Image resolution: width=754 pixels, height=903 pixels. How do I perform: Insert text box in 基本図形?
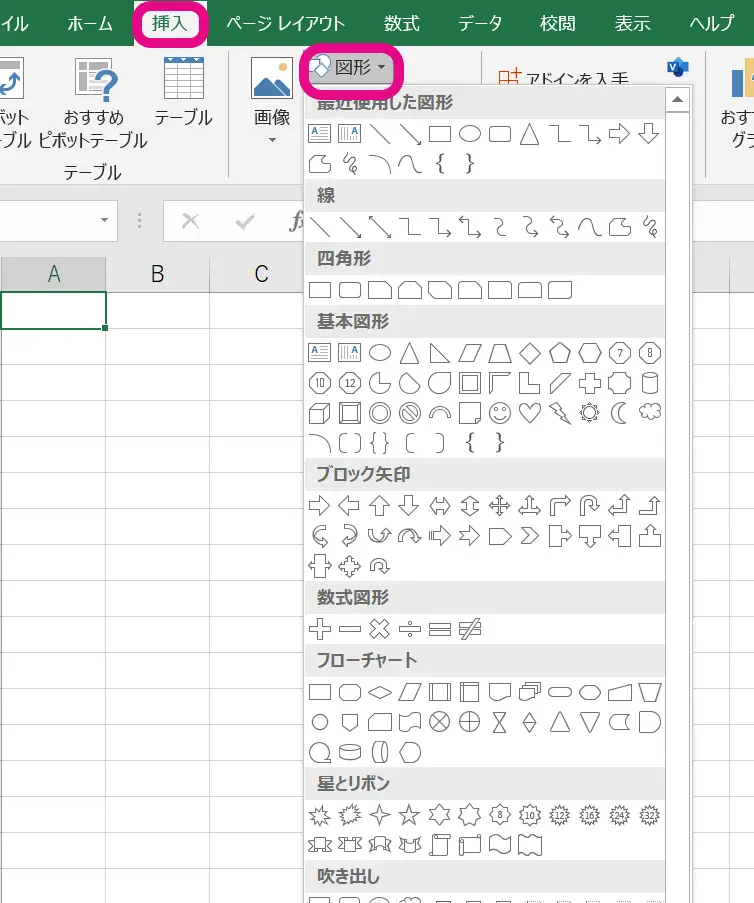click(x=320, y=353)
